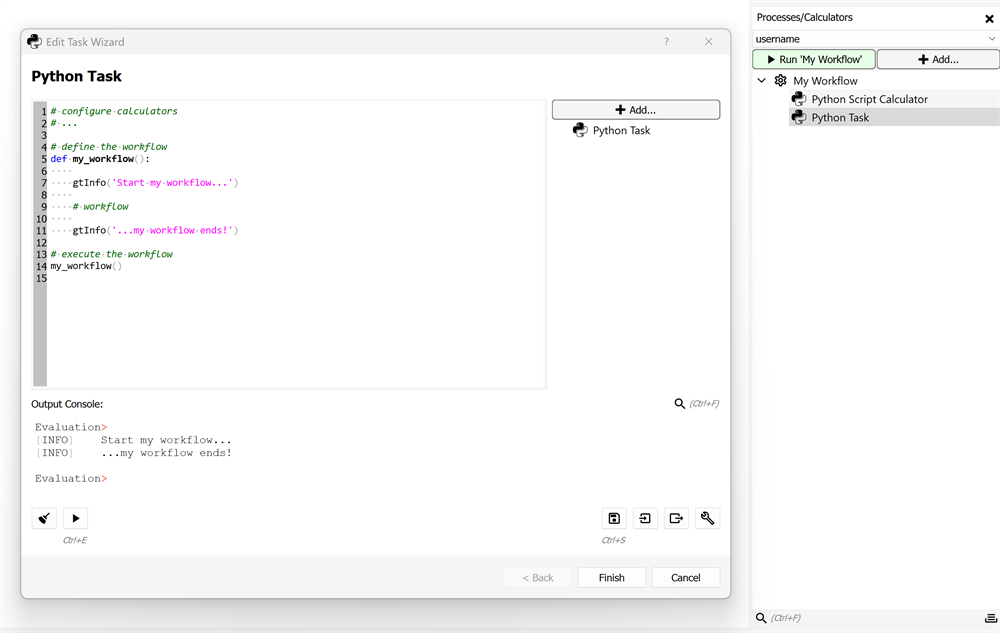Screen dimensions: 1000x633
Task: Click the Python icon of wizard's Python Task item
Action: coord(580,130)
